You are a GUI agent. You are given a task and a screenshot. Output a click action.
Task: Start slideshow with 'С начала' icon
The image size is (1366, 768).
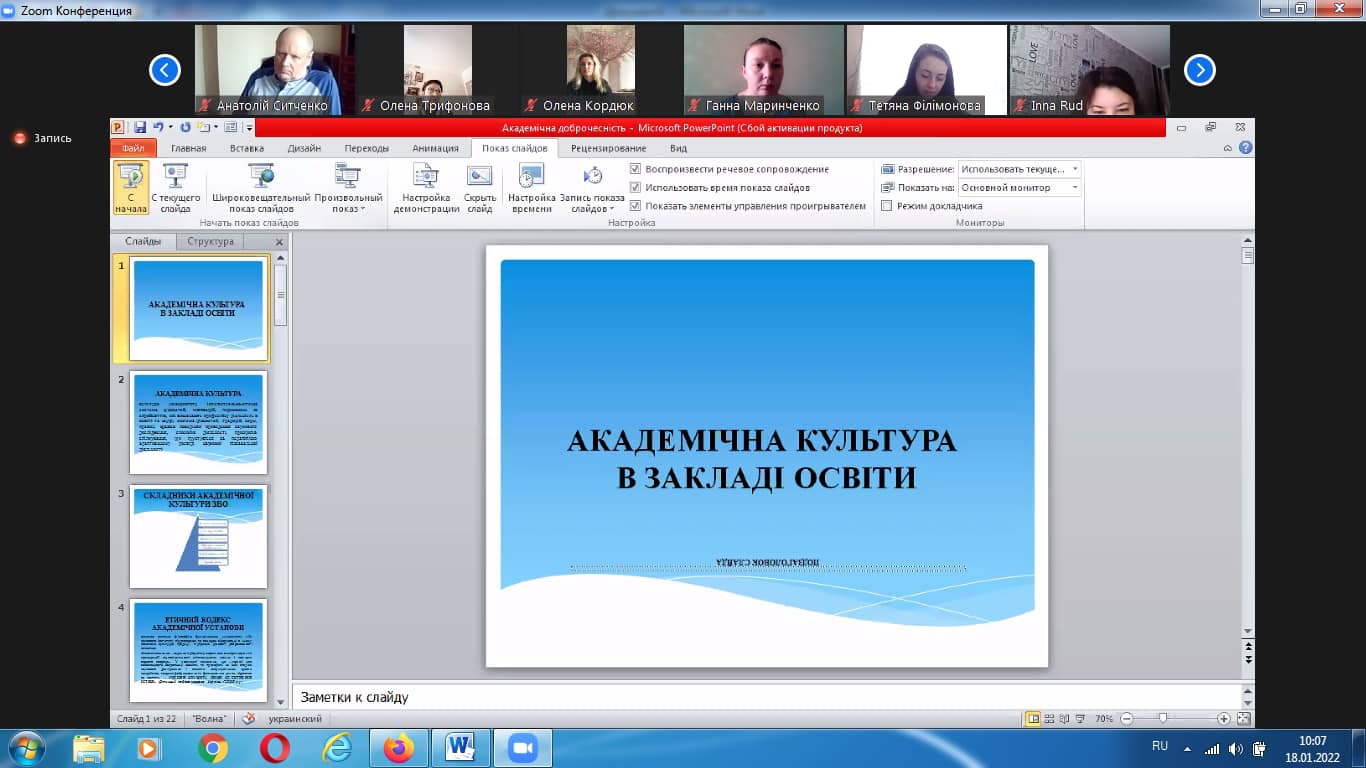pyautogui.click(x=130, y=188)
